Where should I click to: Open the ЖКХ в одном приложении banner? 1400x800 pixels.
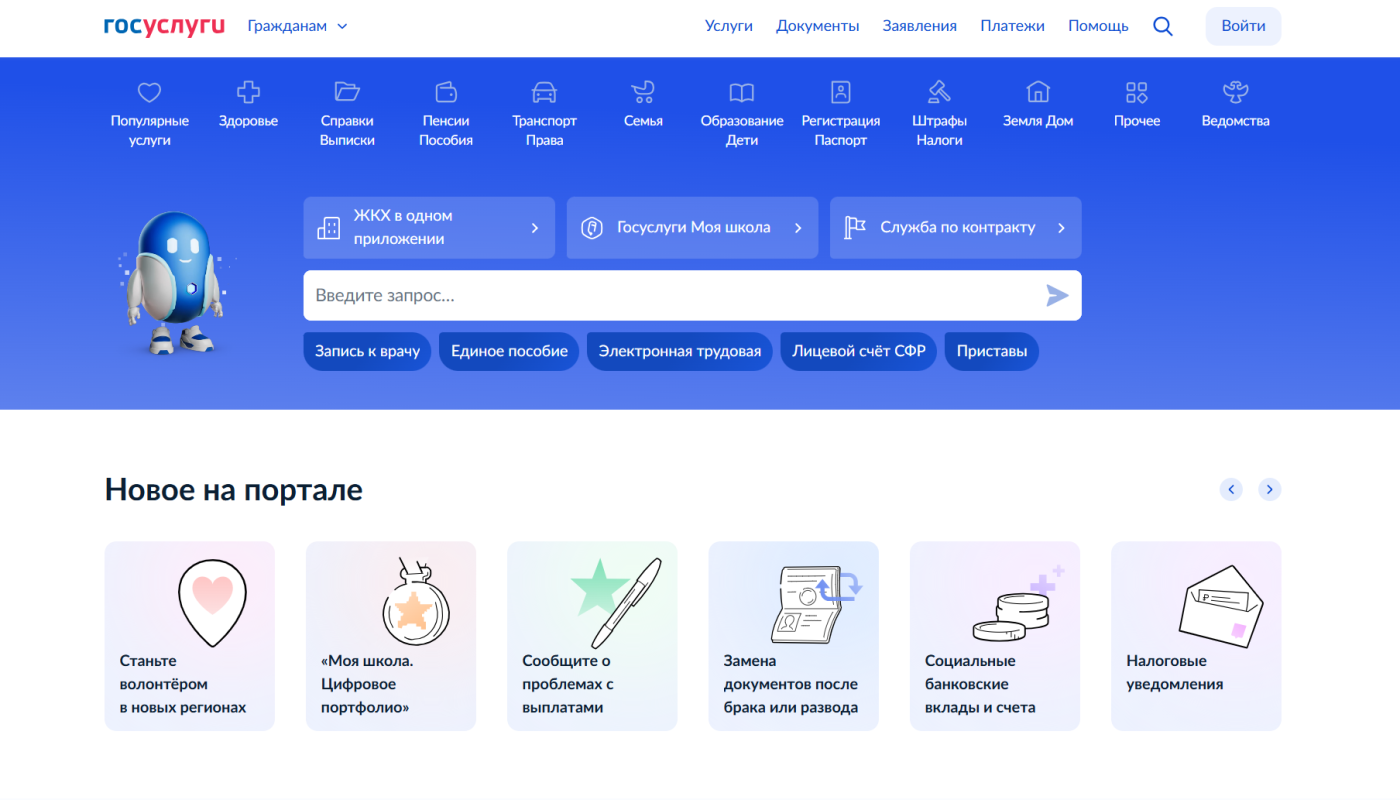click(429, 228)
